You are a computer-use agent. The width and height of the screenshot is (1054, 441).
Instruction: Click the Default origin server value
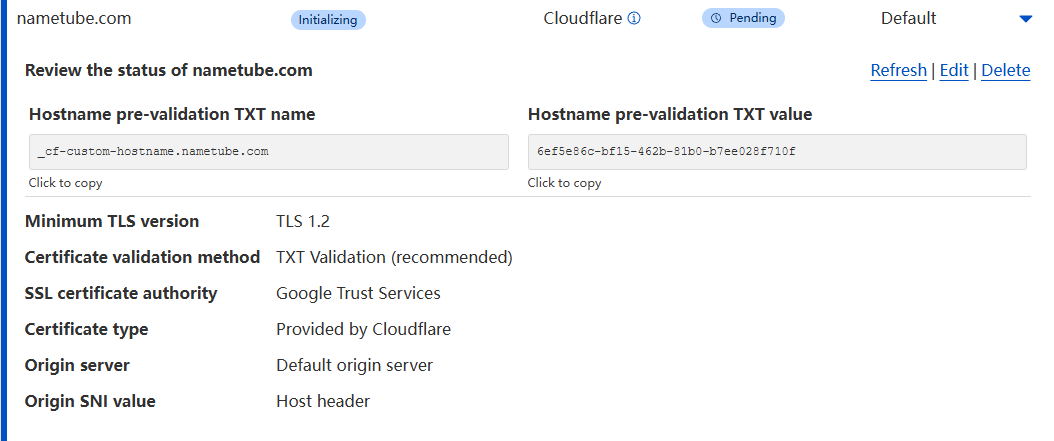[354, 365]
